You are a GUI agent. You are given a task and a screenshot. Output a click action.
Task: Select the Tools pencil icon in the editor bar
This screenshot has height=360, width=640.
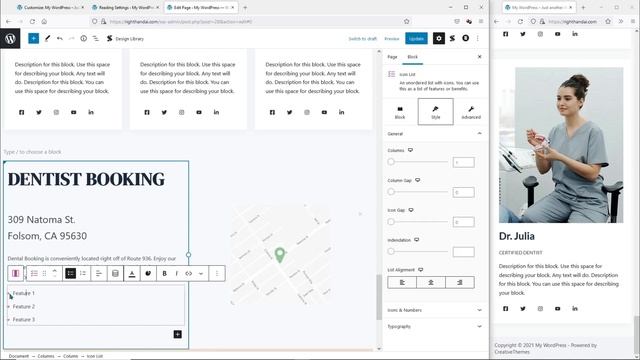(x=47, y=38)
